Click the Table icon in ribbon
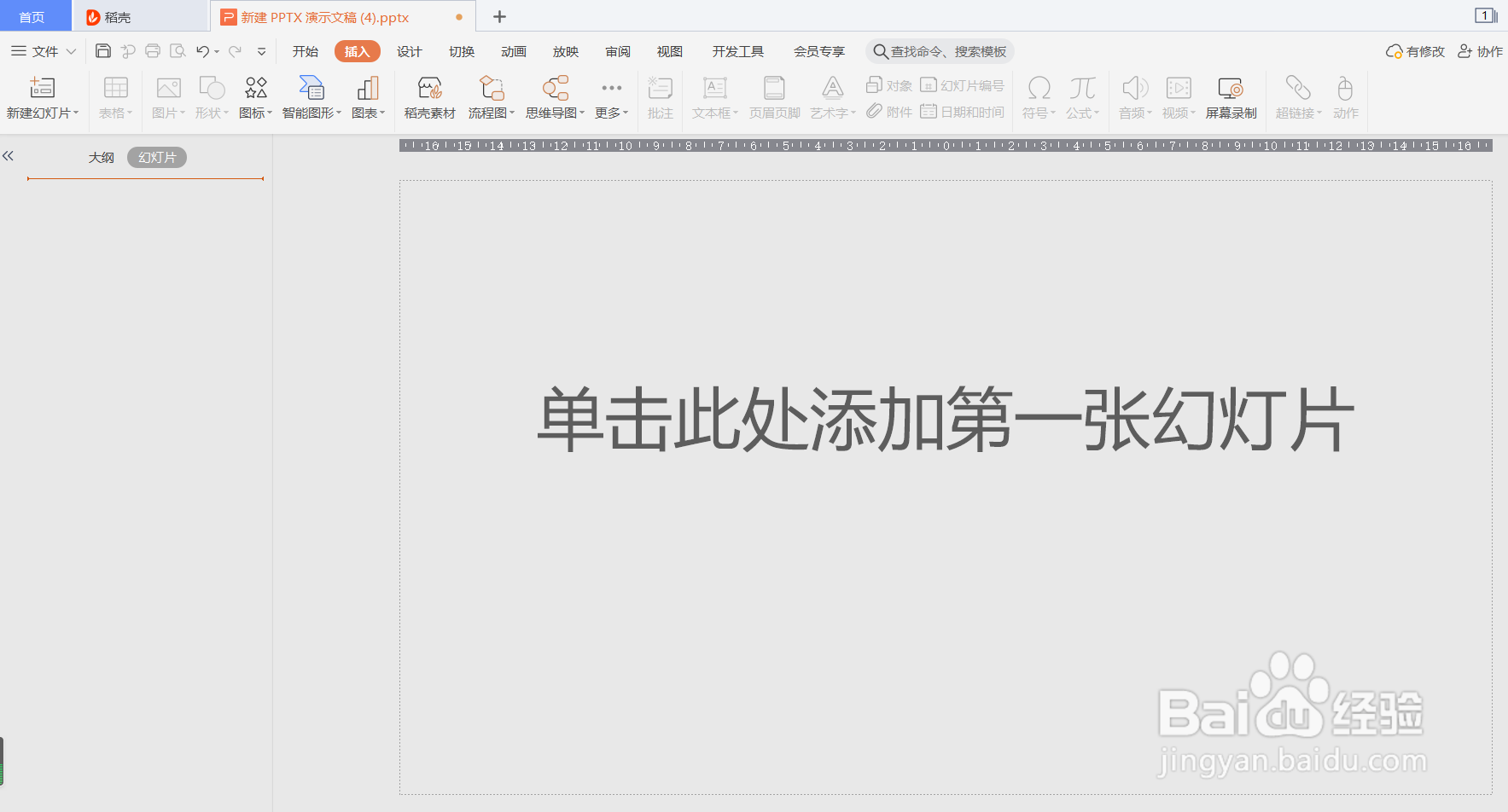1508x812 pixels. pos(115,87)
